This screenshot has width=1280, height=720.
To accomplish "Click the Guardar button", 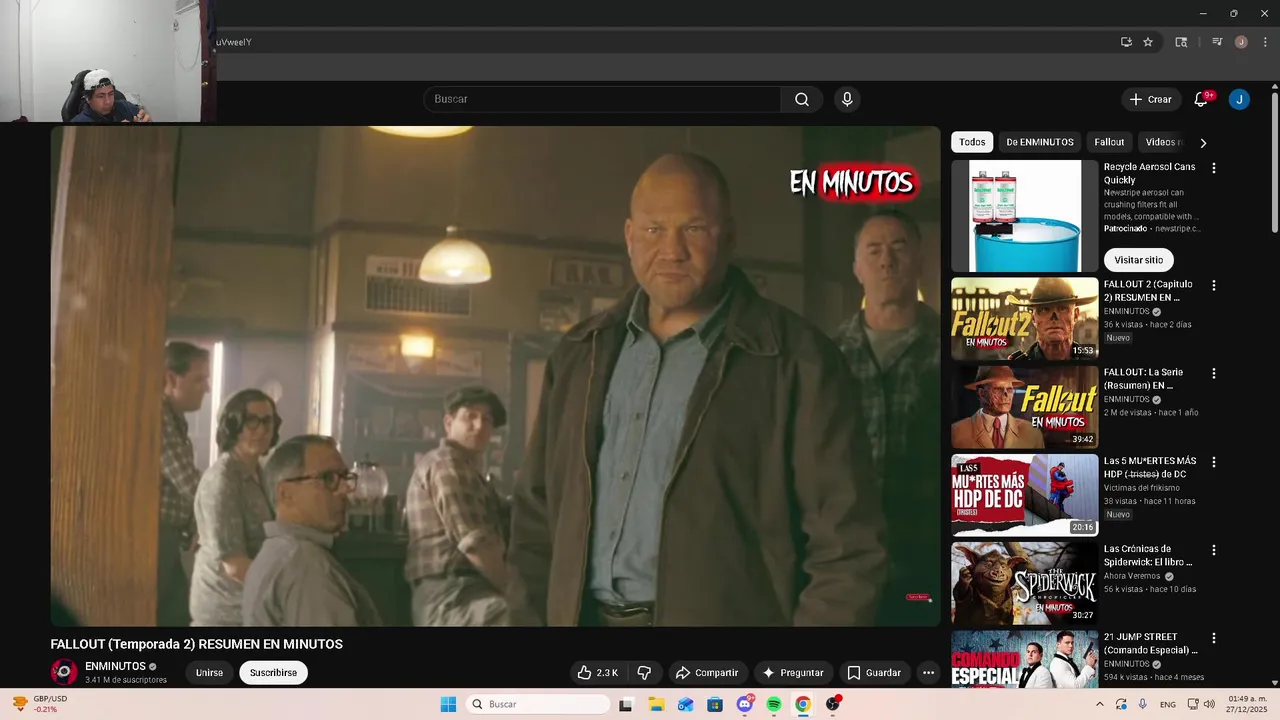I will point(874,673).
